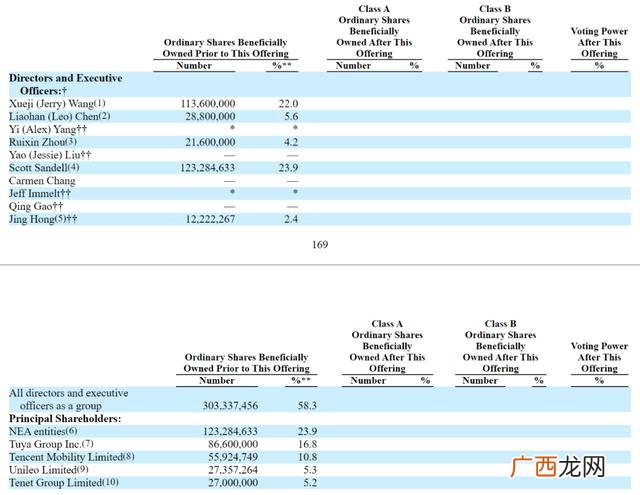Image resolution: width=640 pixels, height=495 pixels.
Task: Select the value 113,600,000
Action: pos(208,104)
